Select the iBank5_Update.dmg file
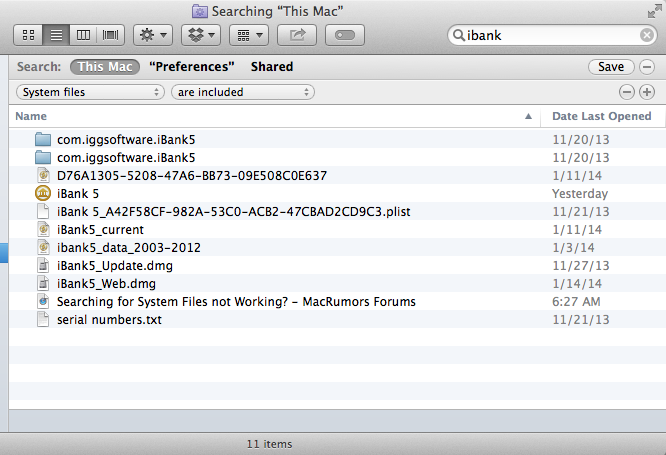The height and width of the screenshot is (455, 666). coord(338,266)
